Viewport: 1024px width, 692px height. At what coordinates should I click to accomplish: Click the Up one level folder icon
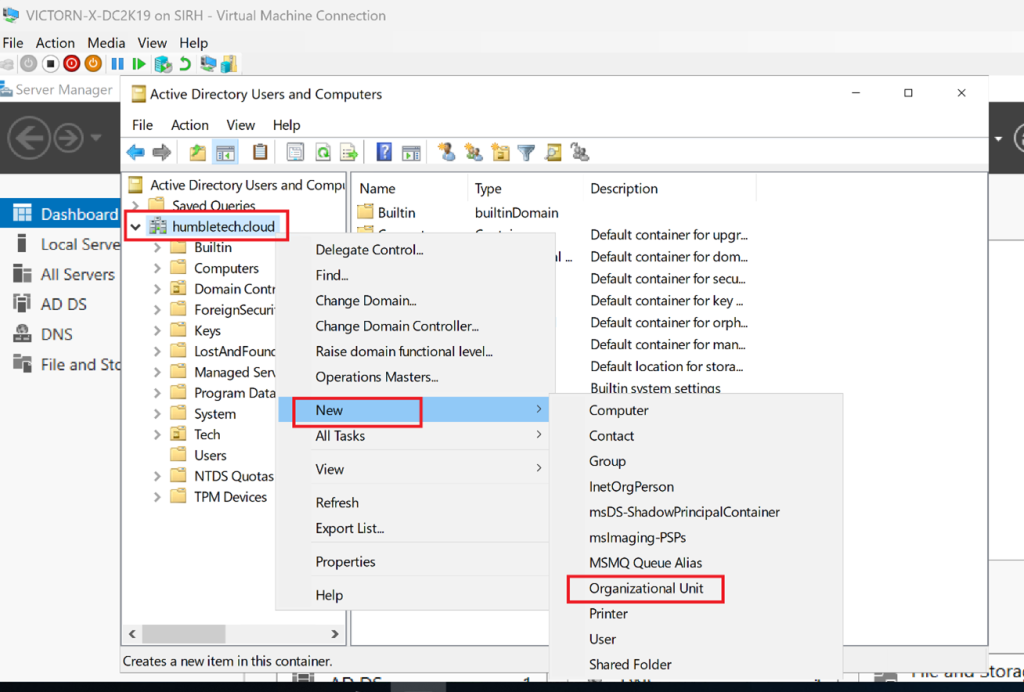pyautogui.click(x=198, y=153)
